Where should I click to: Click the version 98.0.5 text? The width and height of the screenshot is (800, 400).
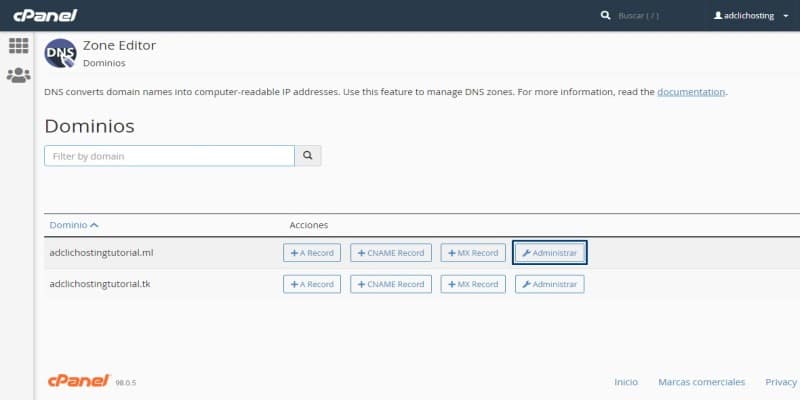(126, 383)
